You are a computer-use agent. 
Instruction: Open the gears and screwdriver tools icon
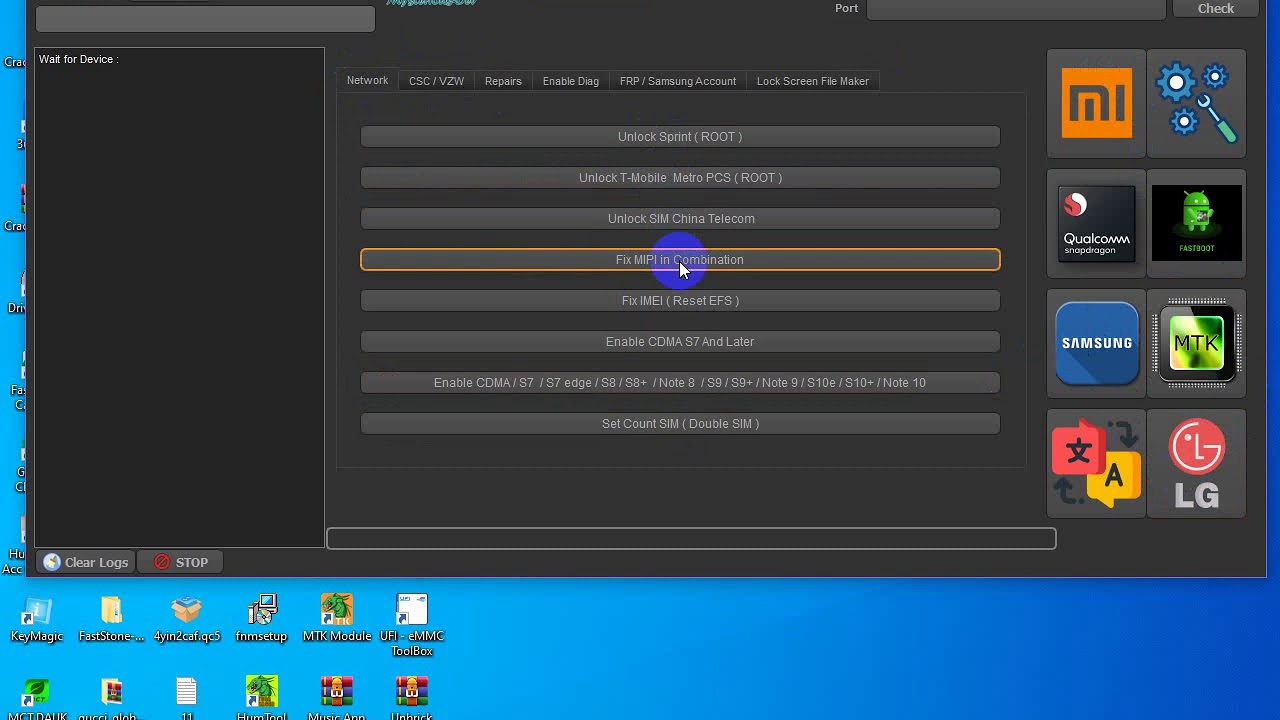[x=1196, y=103]
